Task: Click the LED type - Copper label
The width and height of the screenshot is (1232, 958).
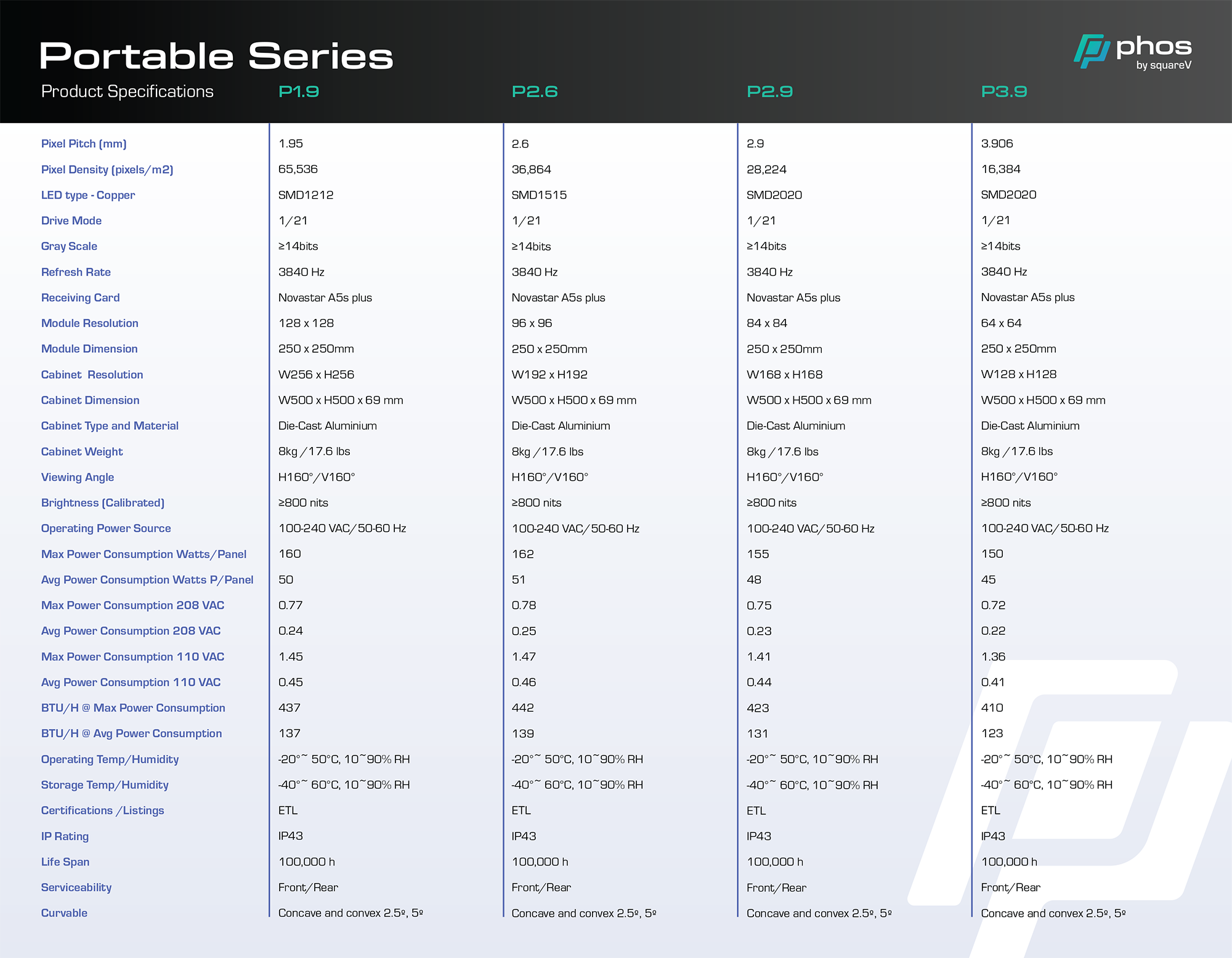Action: point(88,195)
